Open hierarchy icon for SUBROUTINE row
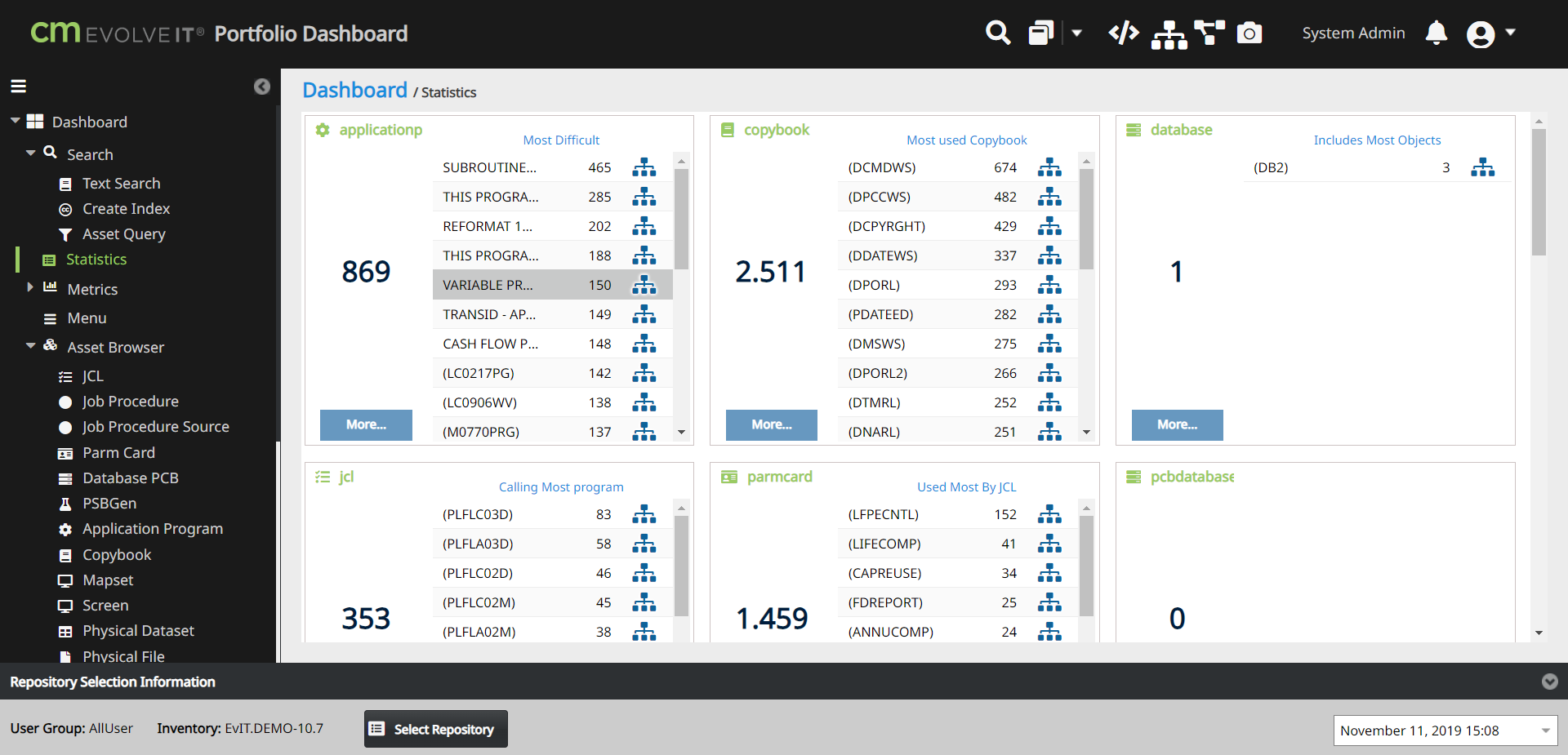The height and width of the screenshot is (755, 1568). [x=644, y=167]
